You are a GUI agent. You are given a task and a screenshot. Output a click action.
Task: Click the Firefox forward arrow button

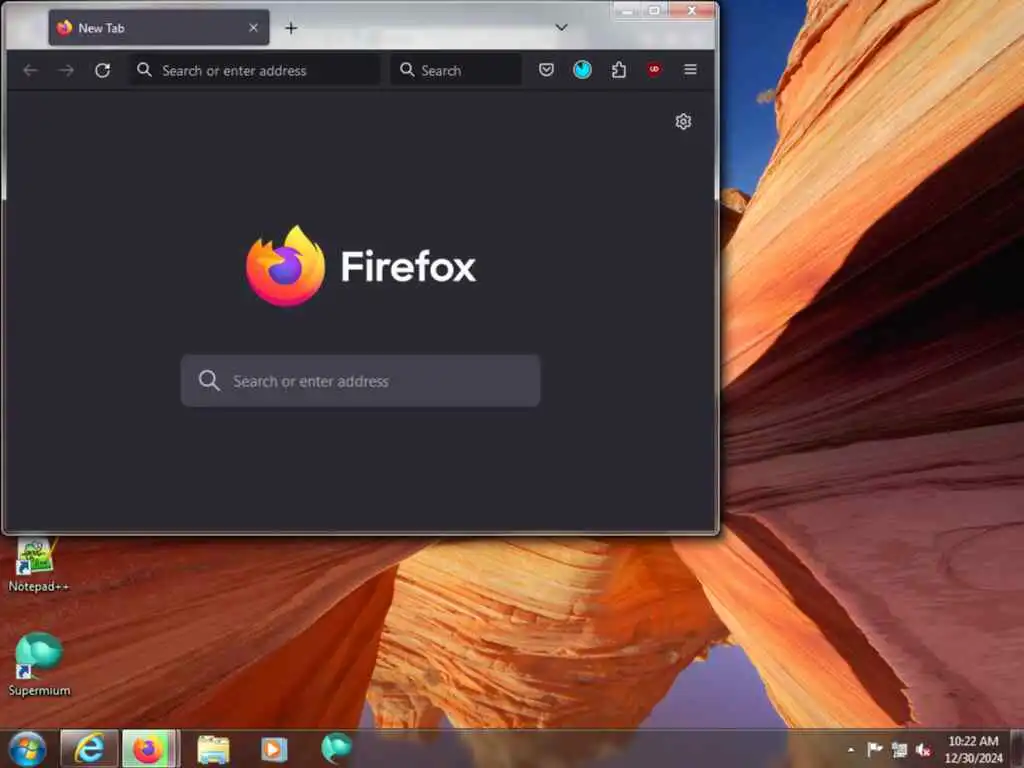pyautogui.click(x=66, y=70)
